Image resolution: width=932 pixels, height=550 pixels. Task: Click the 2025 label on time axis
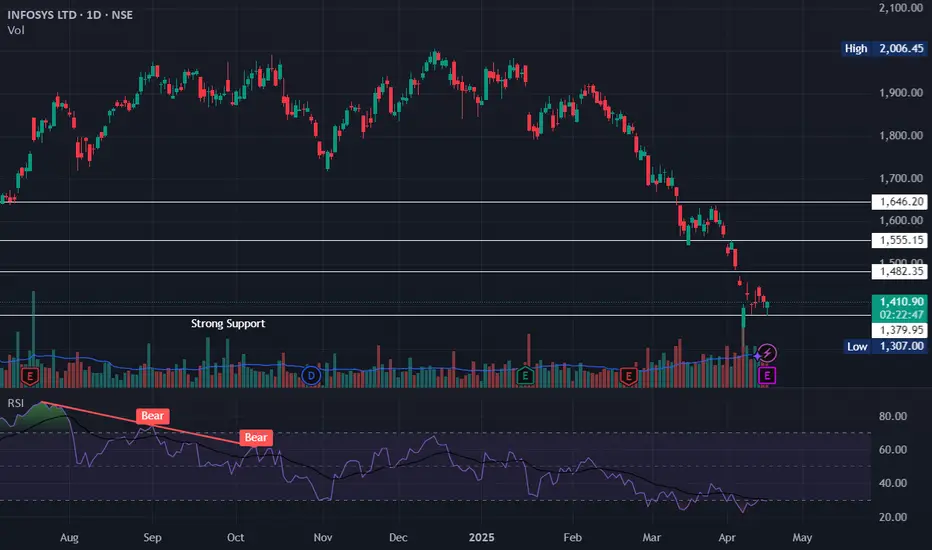(481, 538)
